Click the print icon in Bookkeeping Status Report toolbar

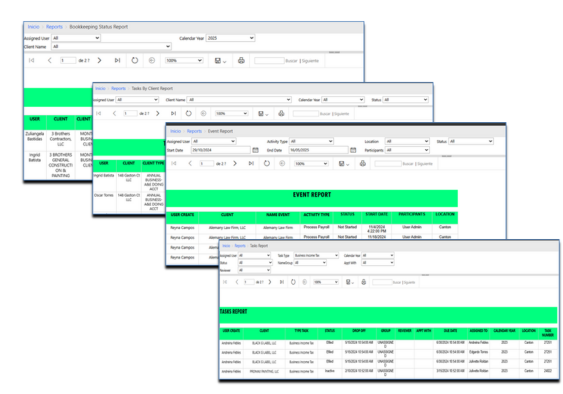click(241, 60)
